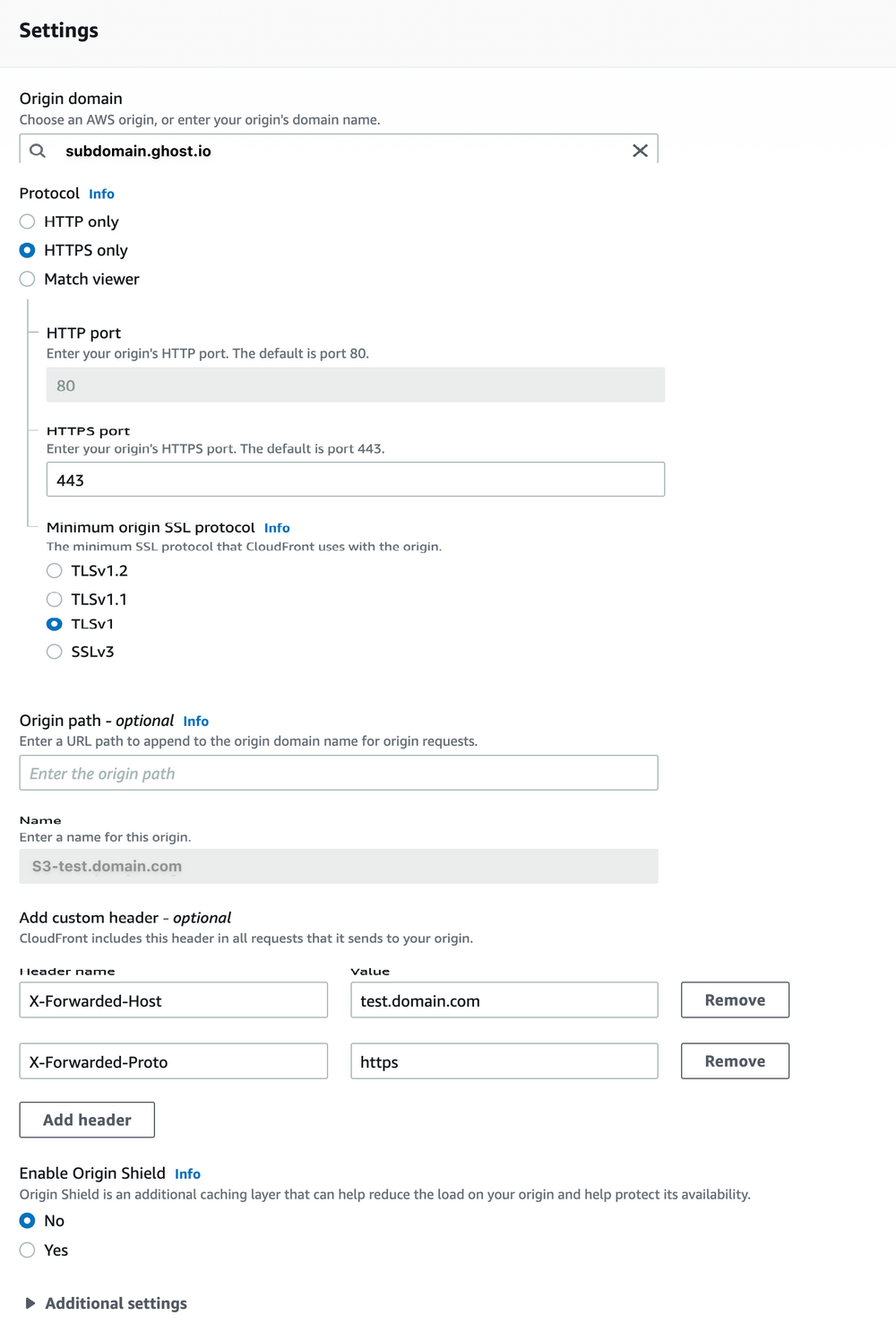Image resolution: width=896 pixels, height=1324 pixels.
Task: Select the HTTPS only radio button
Action: pos(28,250)
